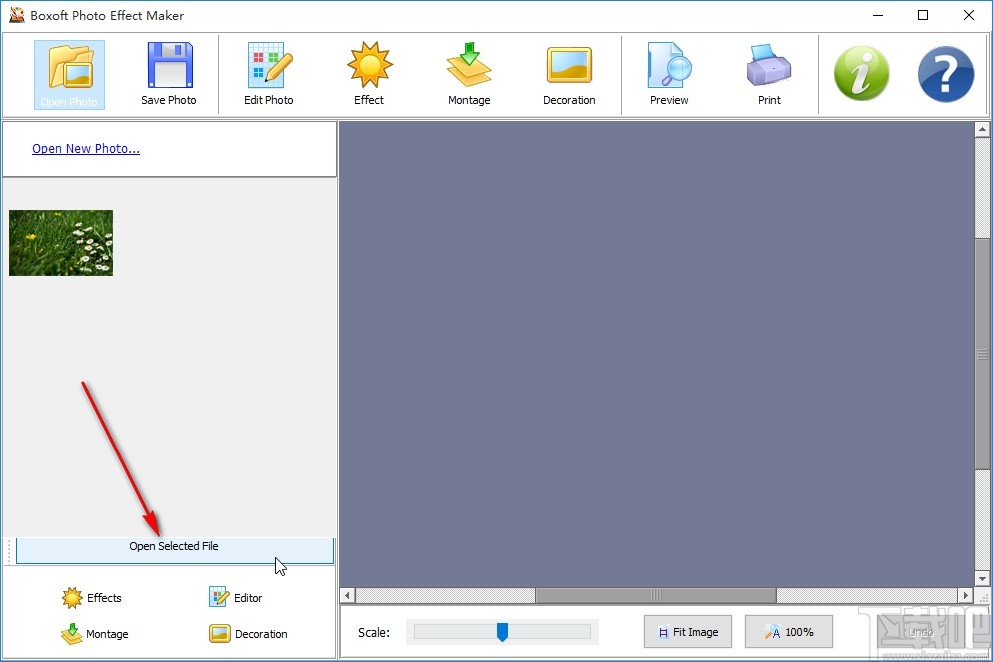The image size is (993, 662).
Task: Open the green info About icon
Action: 861,74
